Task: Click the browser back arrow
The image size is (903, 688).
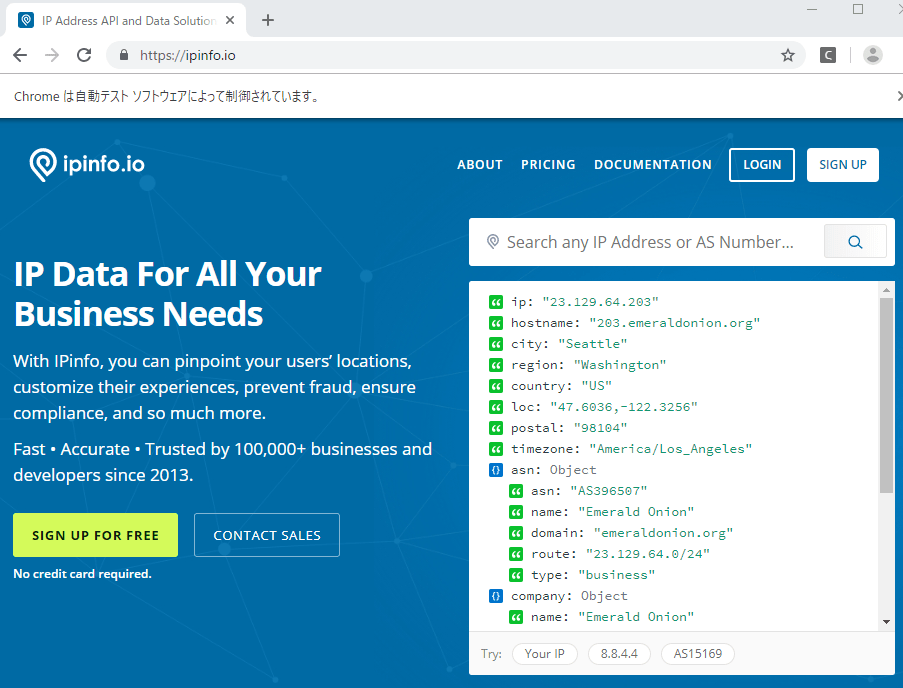Action: tap(20, 55)
